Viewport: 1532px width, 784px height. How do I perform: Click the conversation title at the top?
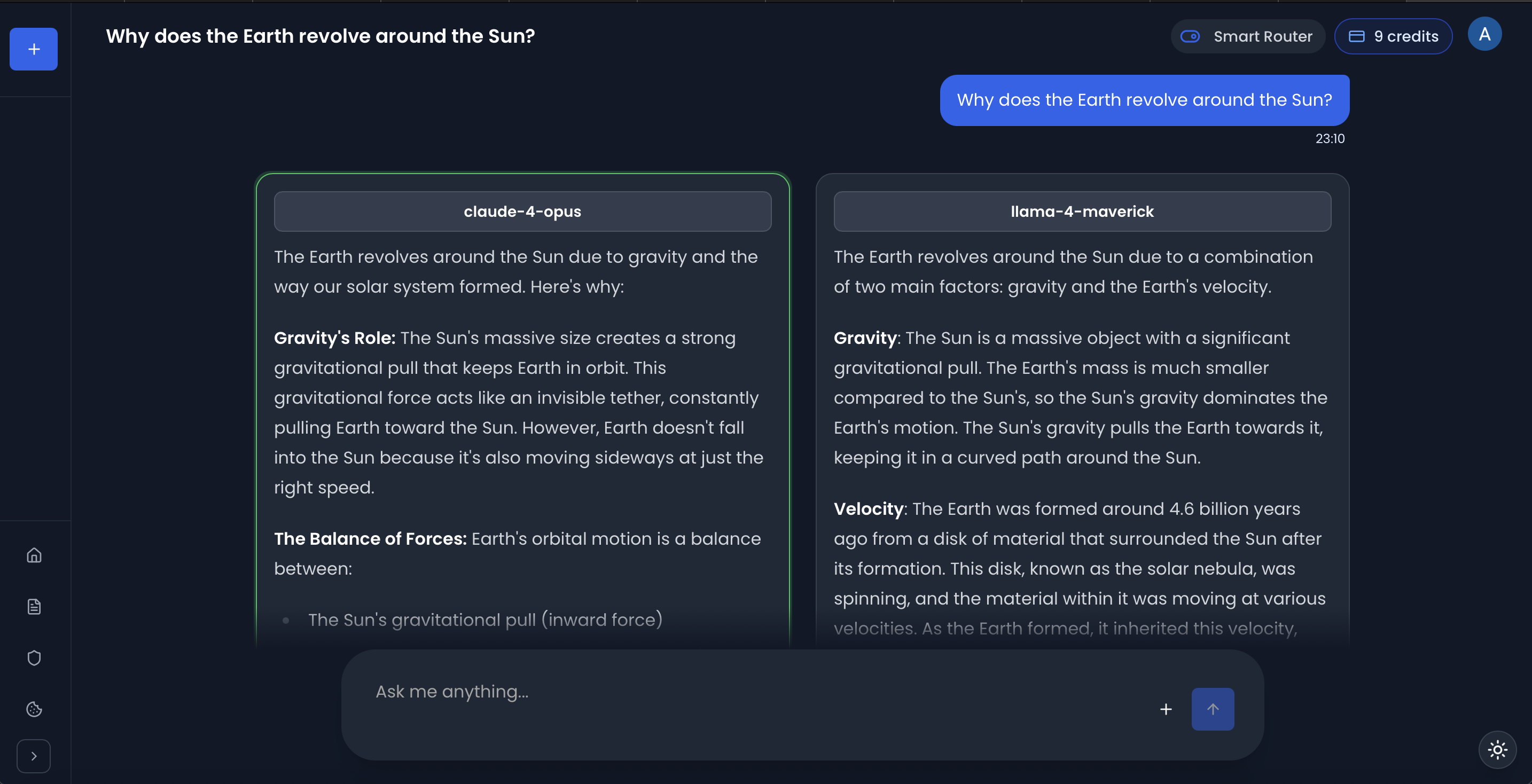pyautogui.click(x=320, y=36)
